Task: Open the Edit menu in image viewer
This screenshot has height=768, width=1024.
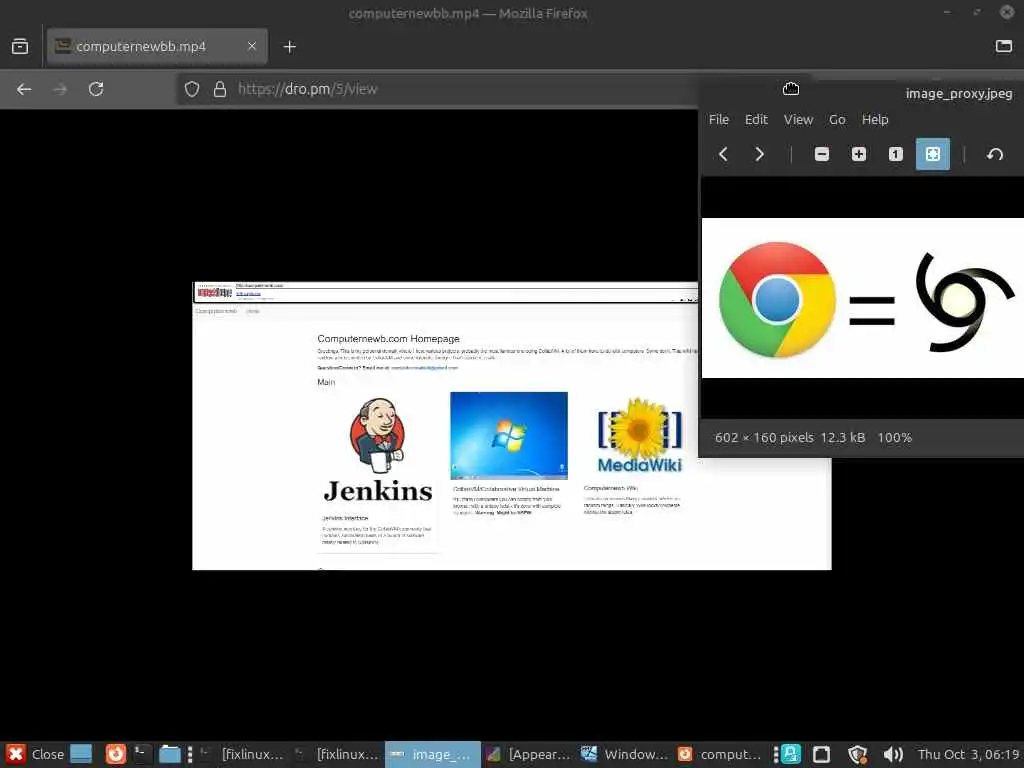Action: point(756,120)
